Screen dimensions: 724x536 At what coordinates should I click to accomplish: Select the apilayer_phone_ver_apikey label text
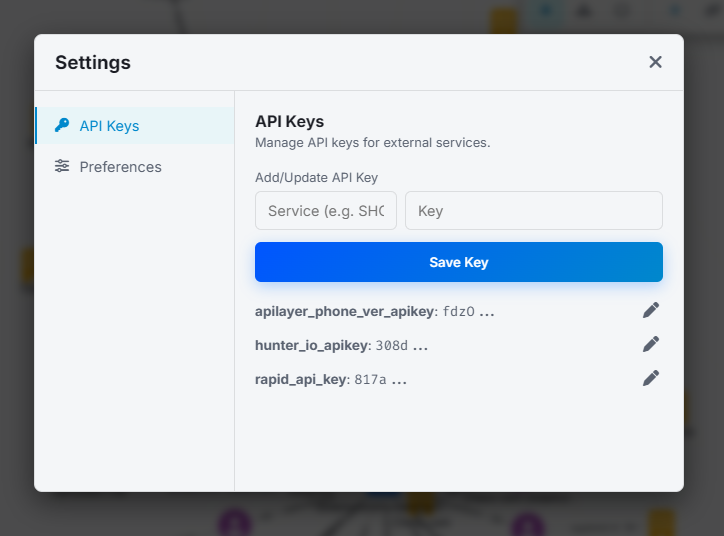pyautogui.click(x=344, y=312)
